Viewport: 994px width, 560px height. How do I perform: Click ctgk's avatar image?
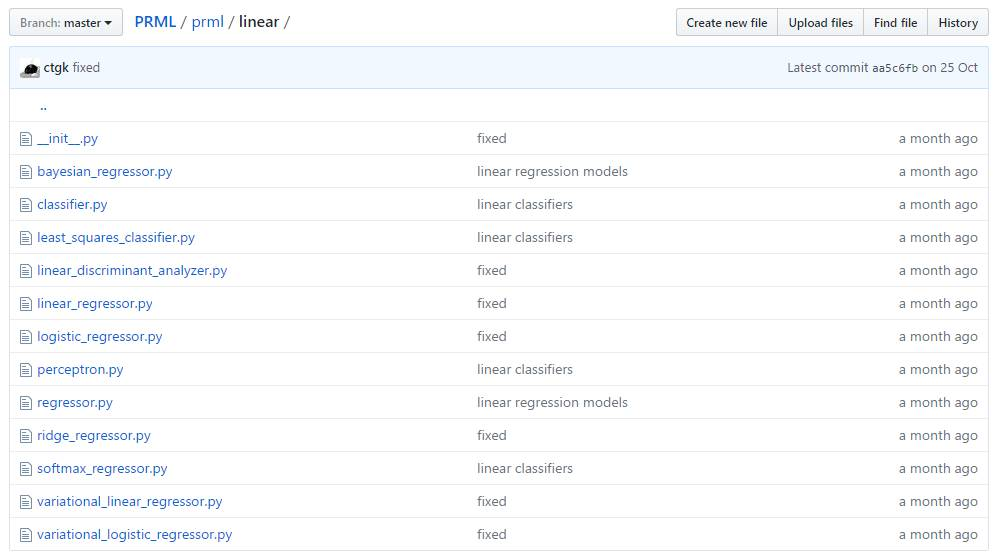[x=30, y=68]
